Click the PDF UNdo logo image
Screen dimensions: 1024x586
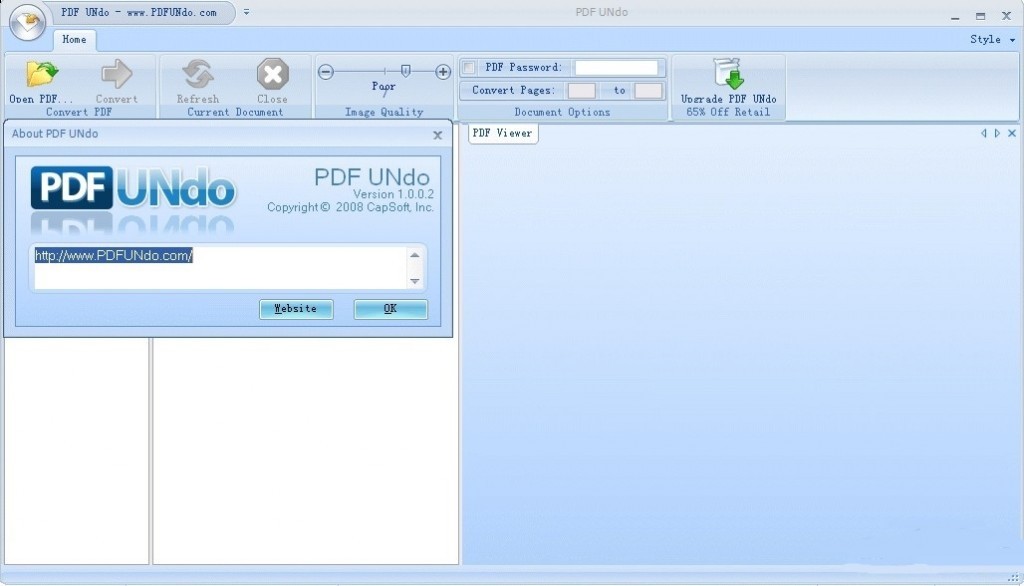tap(133, 189)
